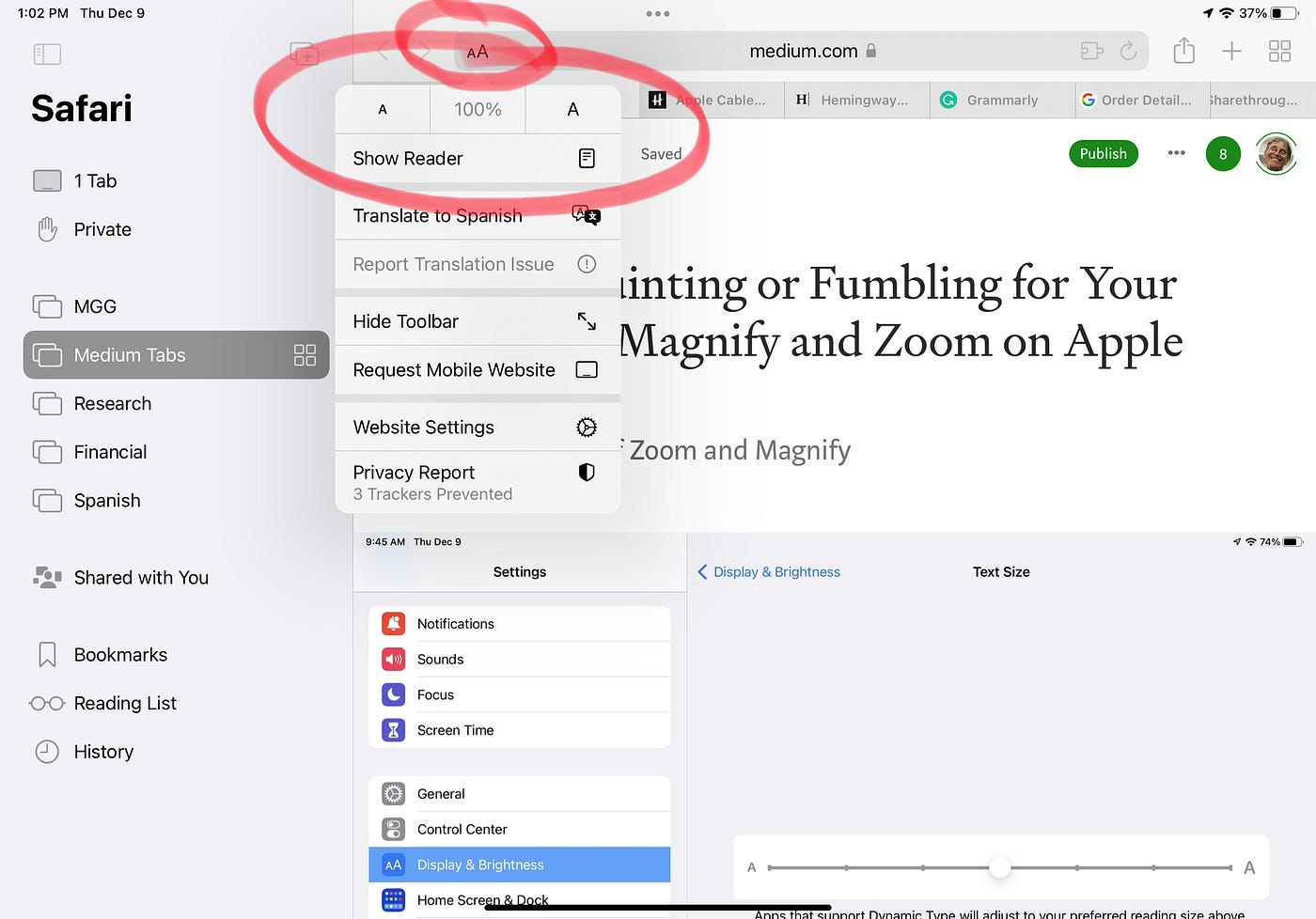Open Bookmarks in sidebar
This screenshot has width=1316, height=919.
click(177, 655)
